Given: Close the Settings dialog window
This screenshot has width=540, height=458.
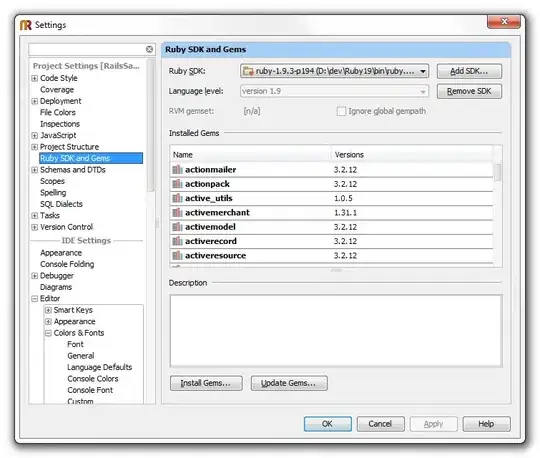Looking at the screenshot, I should (x=504, y=22).
